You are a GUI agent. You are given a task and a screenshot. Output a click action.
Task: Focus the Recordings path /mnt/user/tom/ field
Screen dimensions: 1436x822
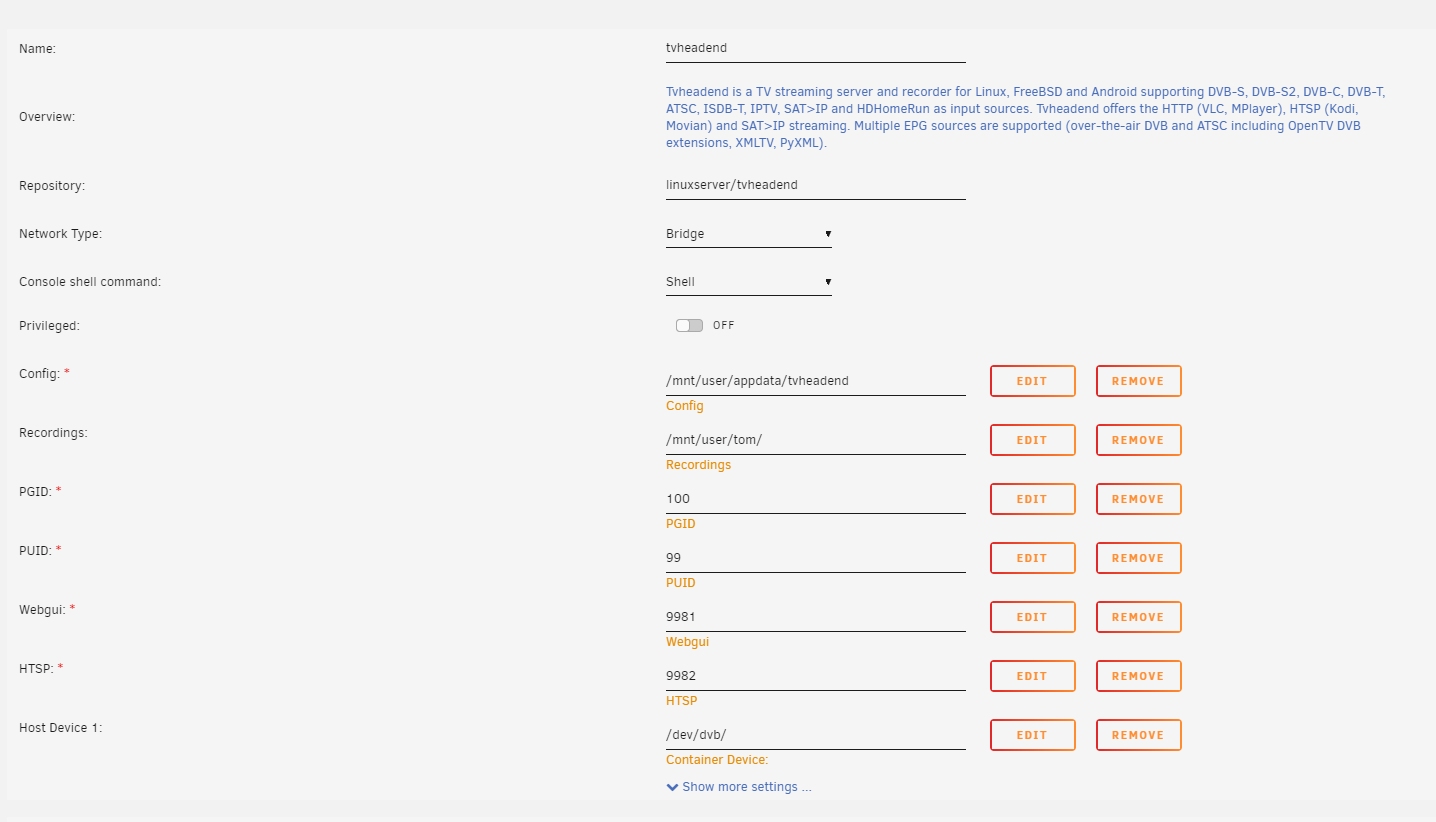pyautogui.click(x=816, y=440)
